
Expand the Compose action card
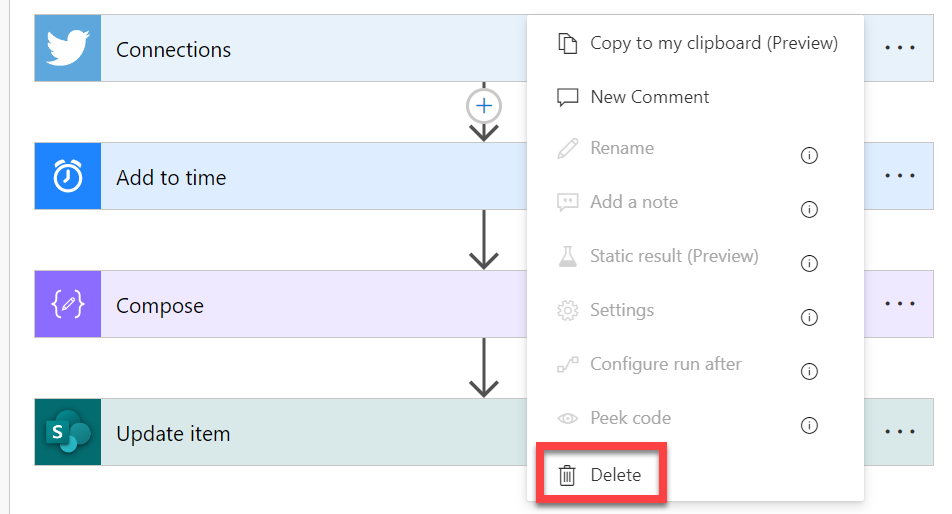[300, 305]
